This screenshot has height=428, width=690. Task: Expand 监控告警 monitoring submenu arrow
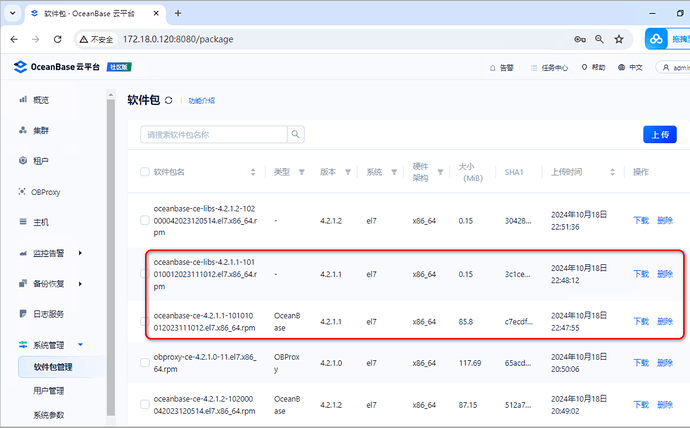point(80,253)
